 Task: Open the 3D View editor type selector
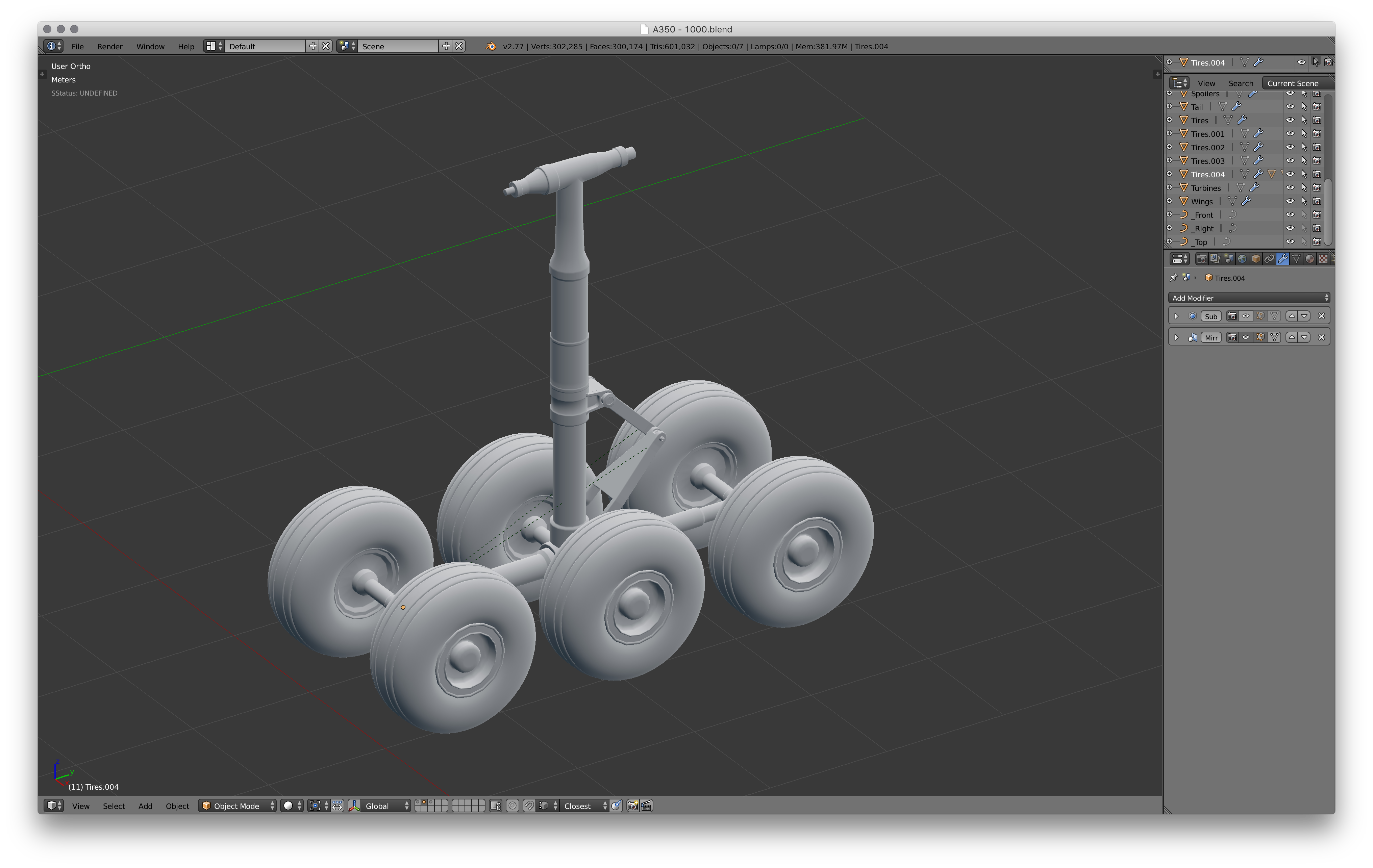[54, 805]
